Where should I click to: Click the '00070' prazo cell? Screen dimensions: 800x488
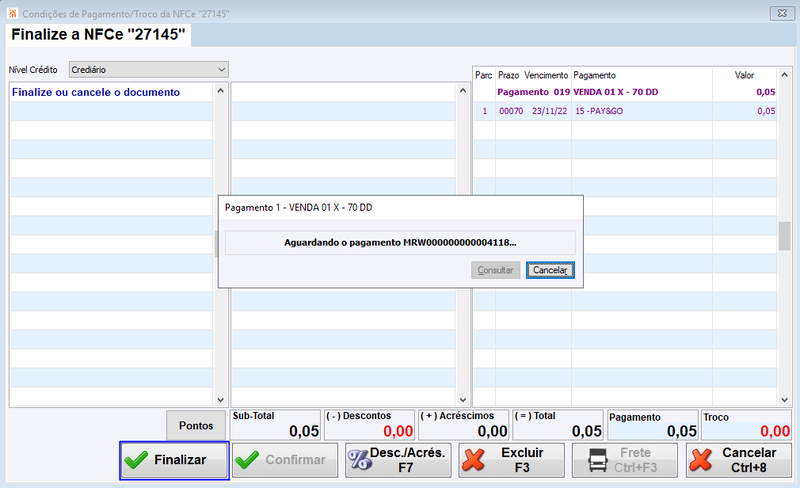pyautogui.click(x=511, y=111)
